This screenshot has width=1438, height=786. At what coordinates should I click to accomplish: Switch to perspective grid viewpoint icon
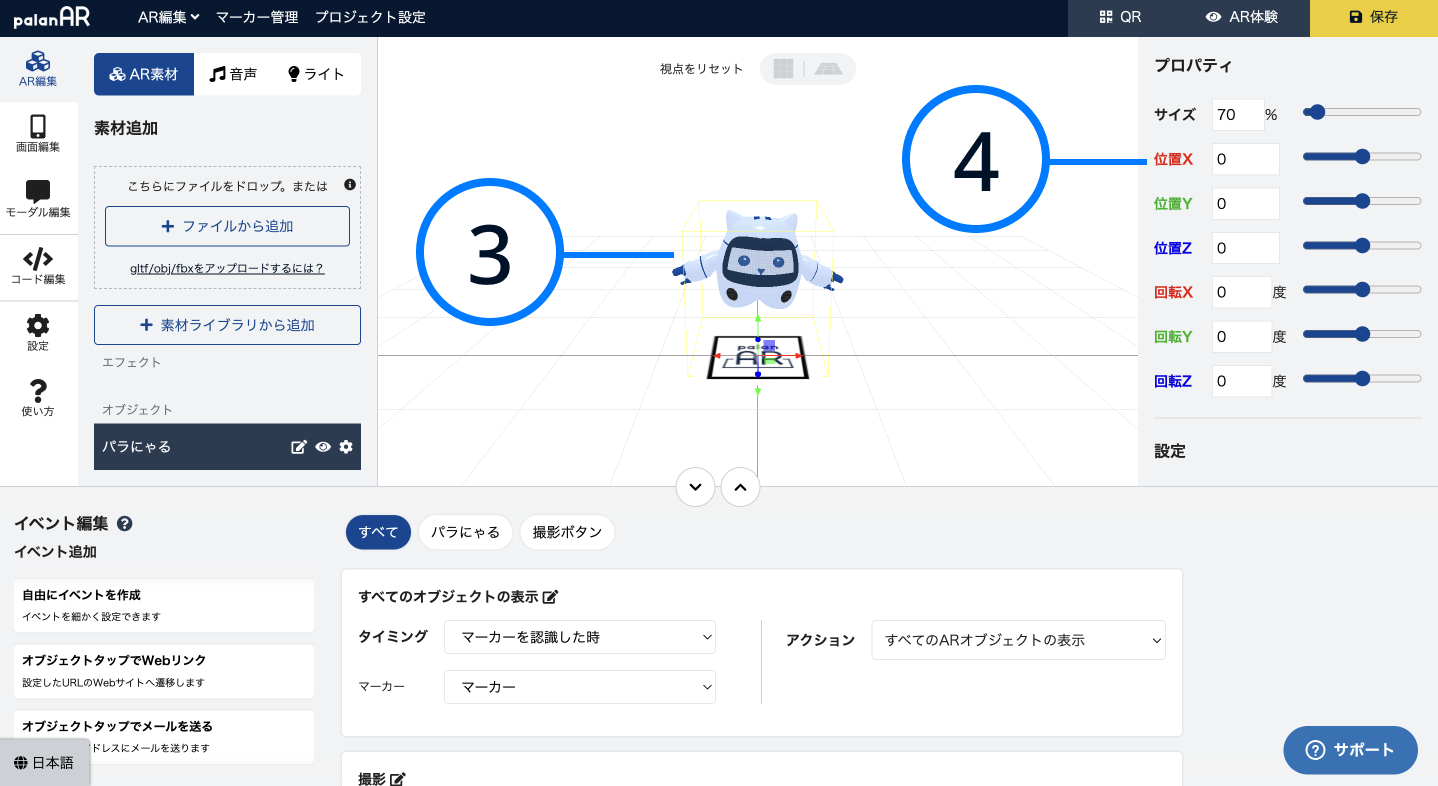[828, 69]
